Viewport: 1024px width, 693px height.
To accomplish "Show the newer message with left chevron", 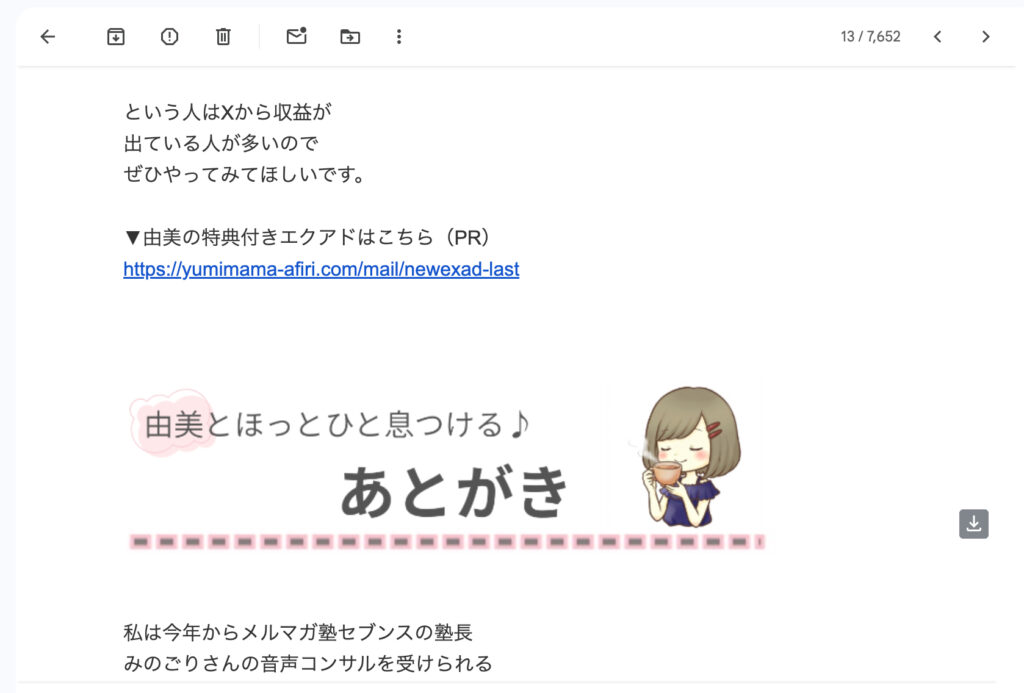I will pyautogui.click(x=938, y=37).
